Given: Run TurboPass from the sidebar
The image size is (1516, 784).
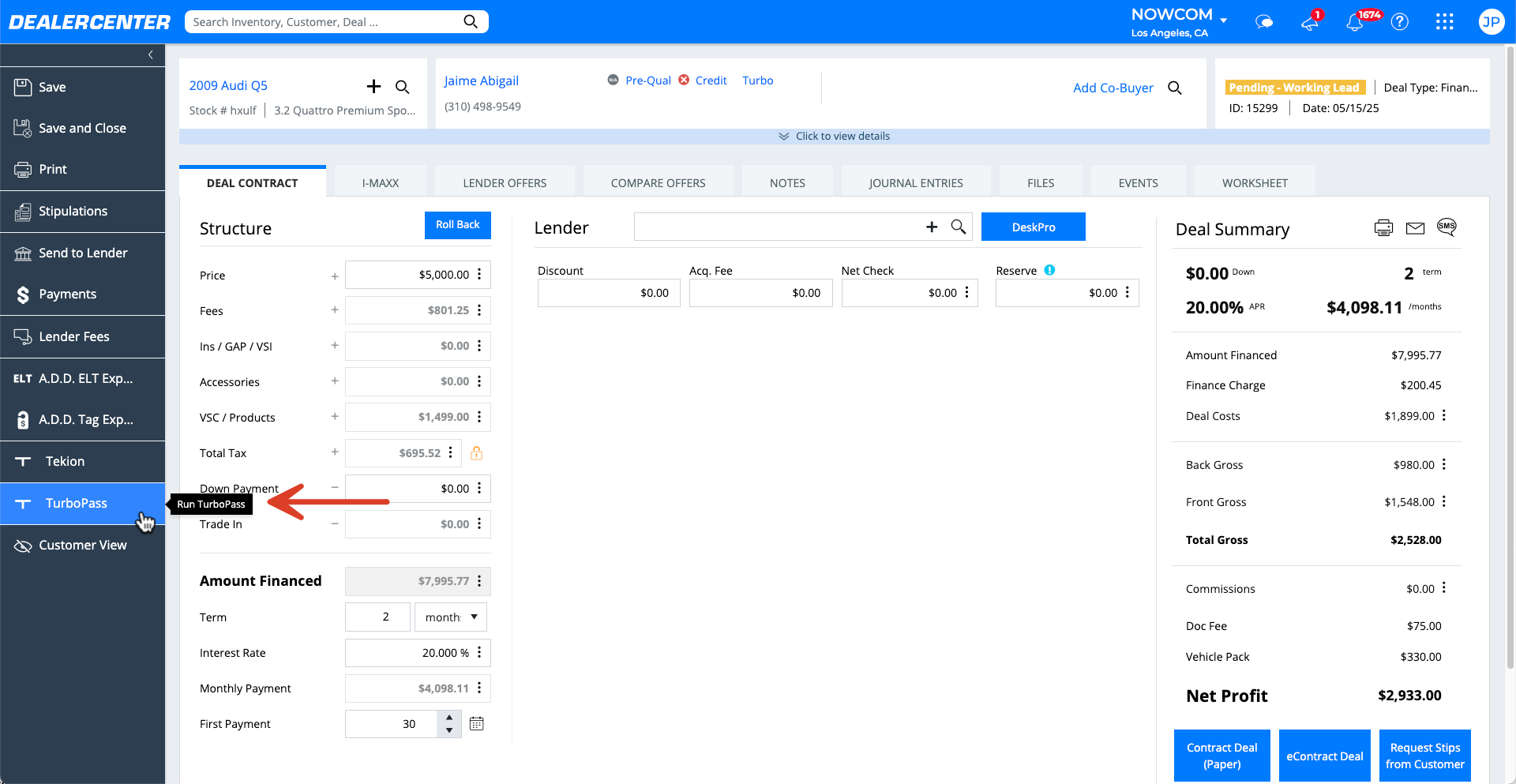Looking at the screenshot, I should coord(83,503).
